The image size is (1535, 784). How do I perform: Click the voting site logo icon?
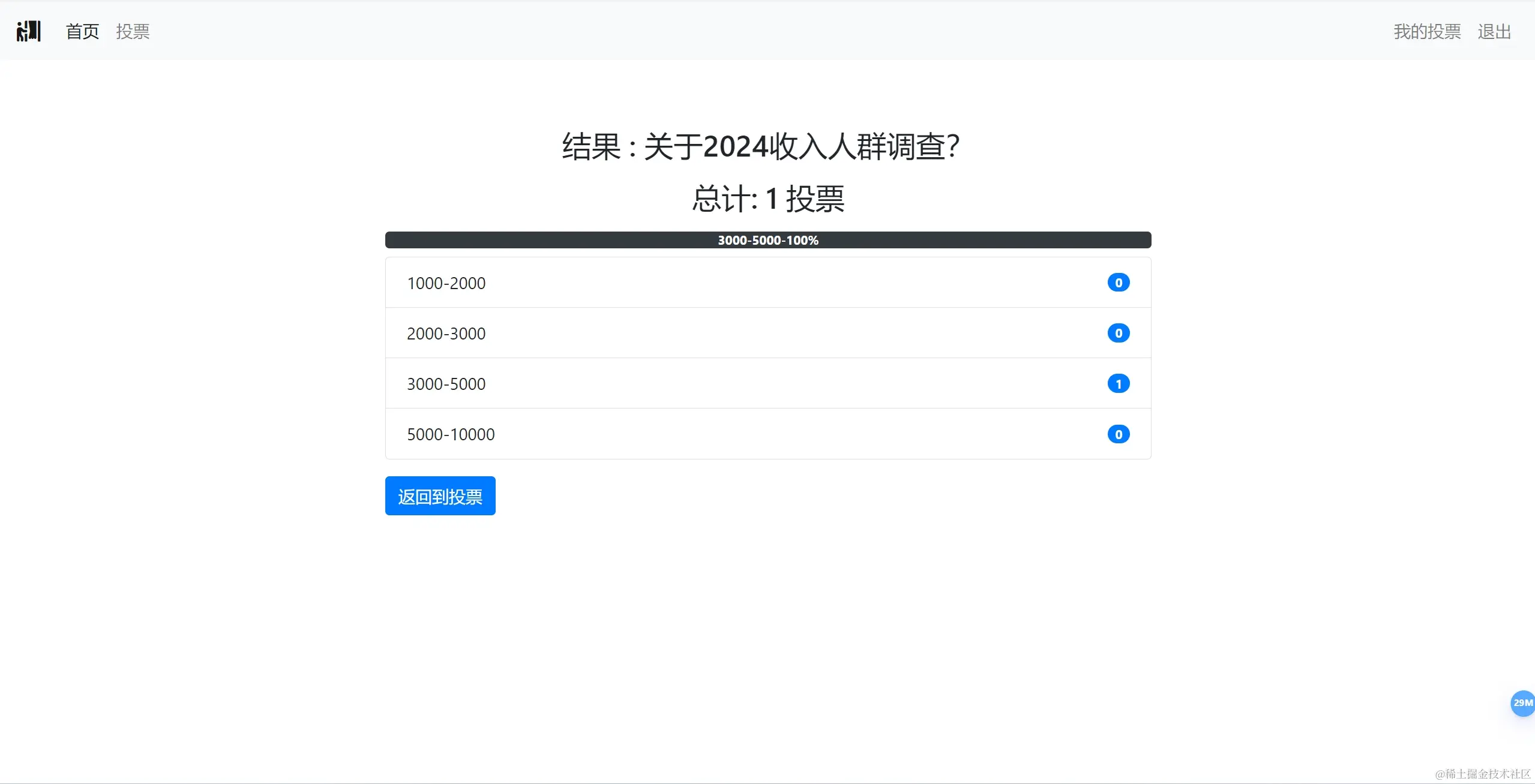click(28, 31)
